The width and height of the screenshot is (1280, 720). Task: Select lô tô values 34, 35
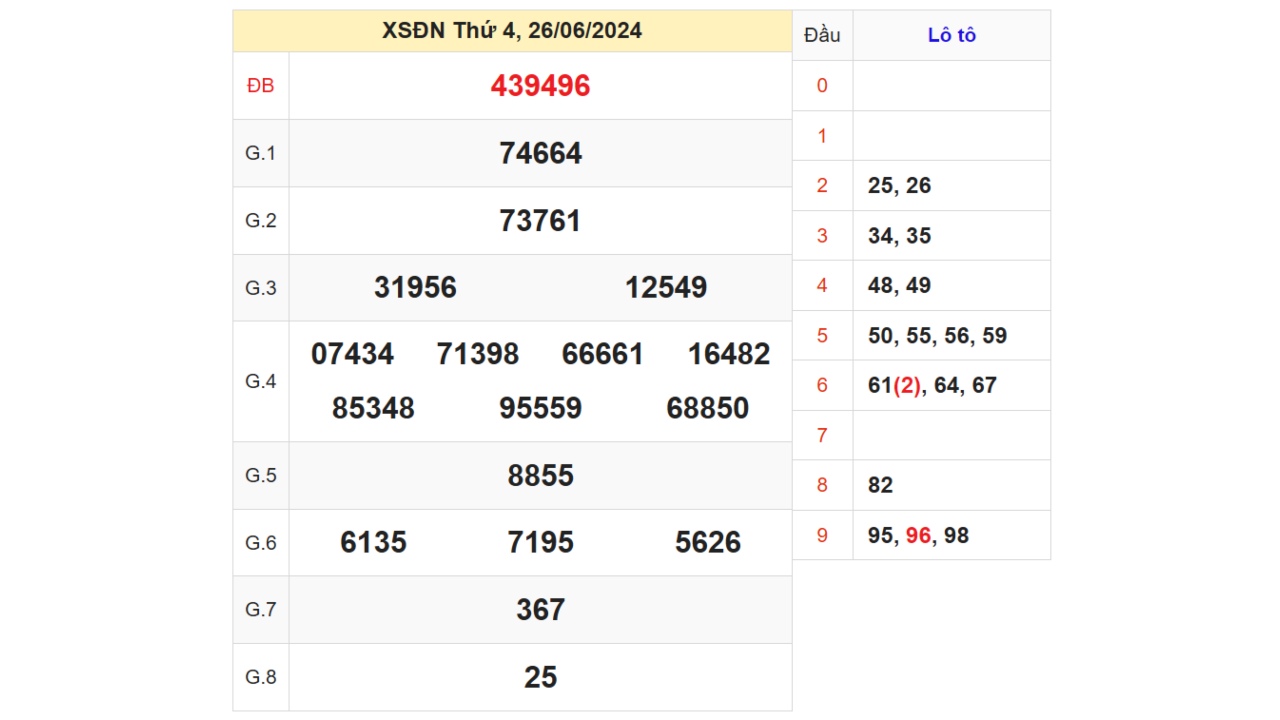pyautogui.click(x=899, y=235)
